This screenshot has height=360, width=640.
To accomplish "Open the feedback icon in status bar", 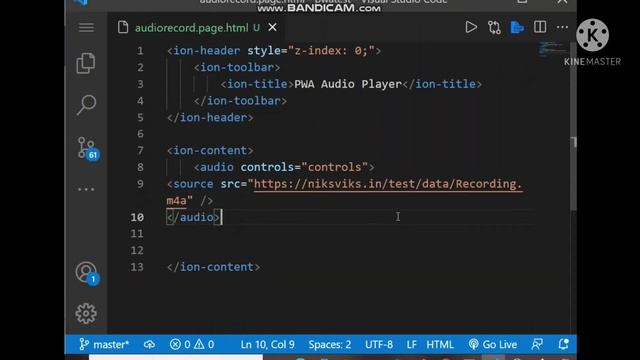I will [537, 344].
